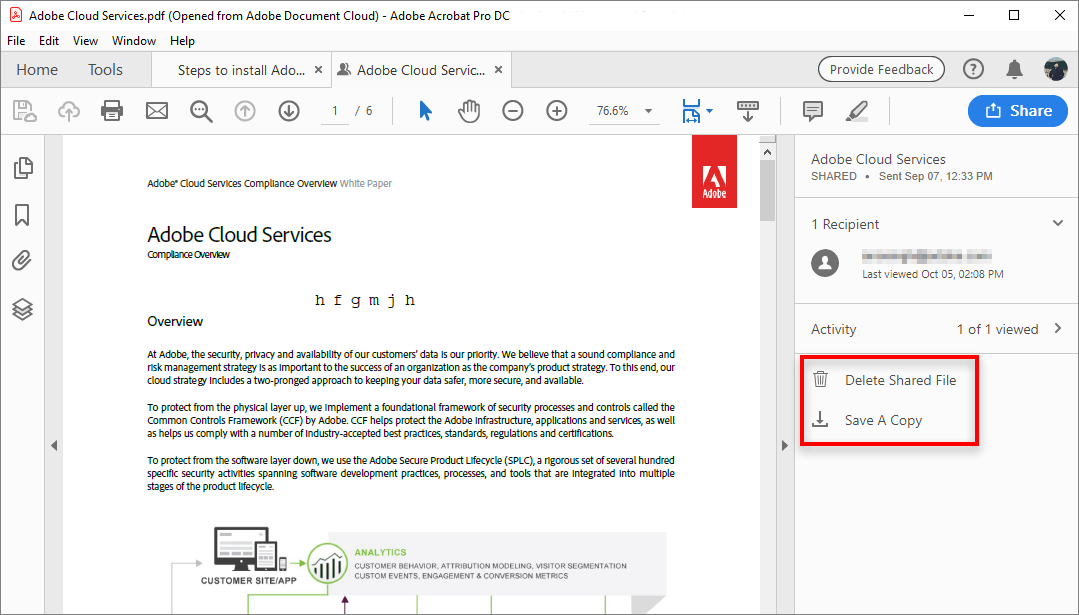Activate the Add Comment tool

point(811,111)
